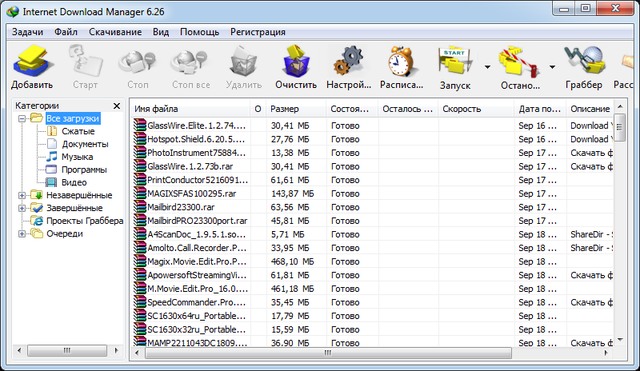This screenshot has height=371, width=640.
Task: Select the PrintConductor5216091 file
Action: pos(372,180)
